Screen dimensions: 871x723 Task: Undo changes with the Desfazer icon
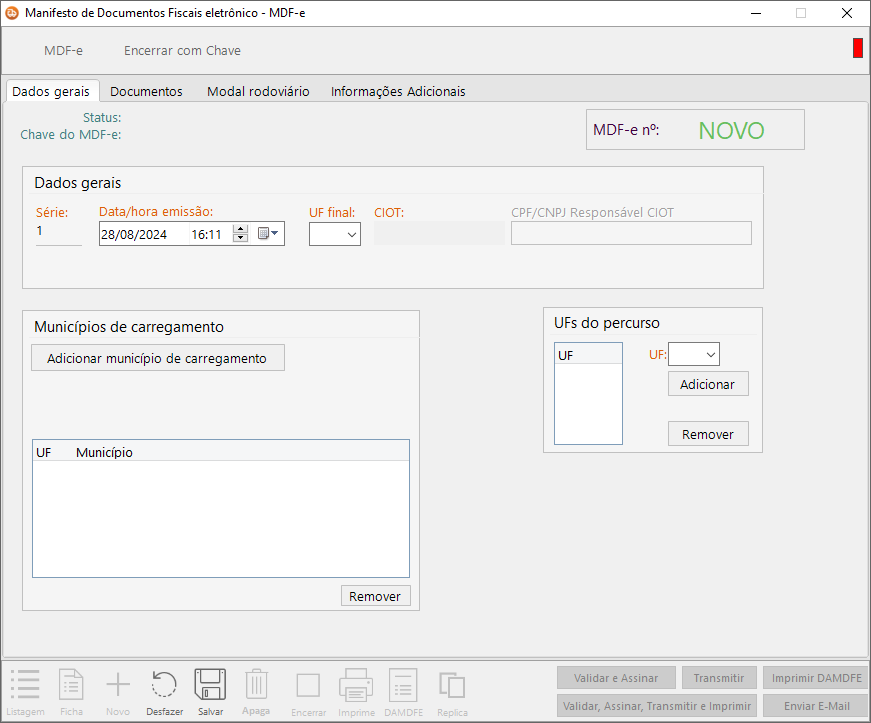click(x=164, y=686)
